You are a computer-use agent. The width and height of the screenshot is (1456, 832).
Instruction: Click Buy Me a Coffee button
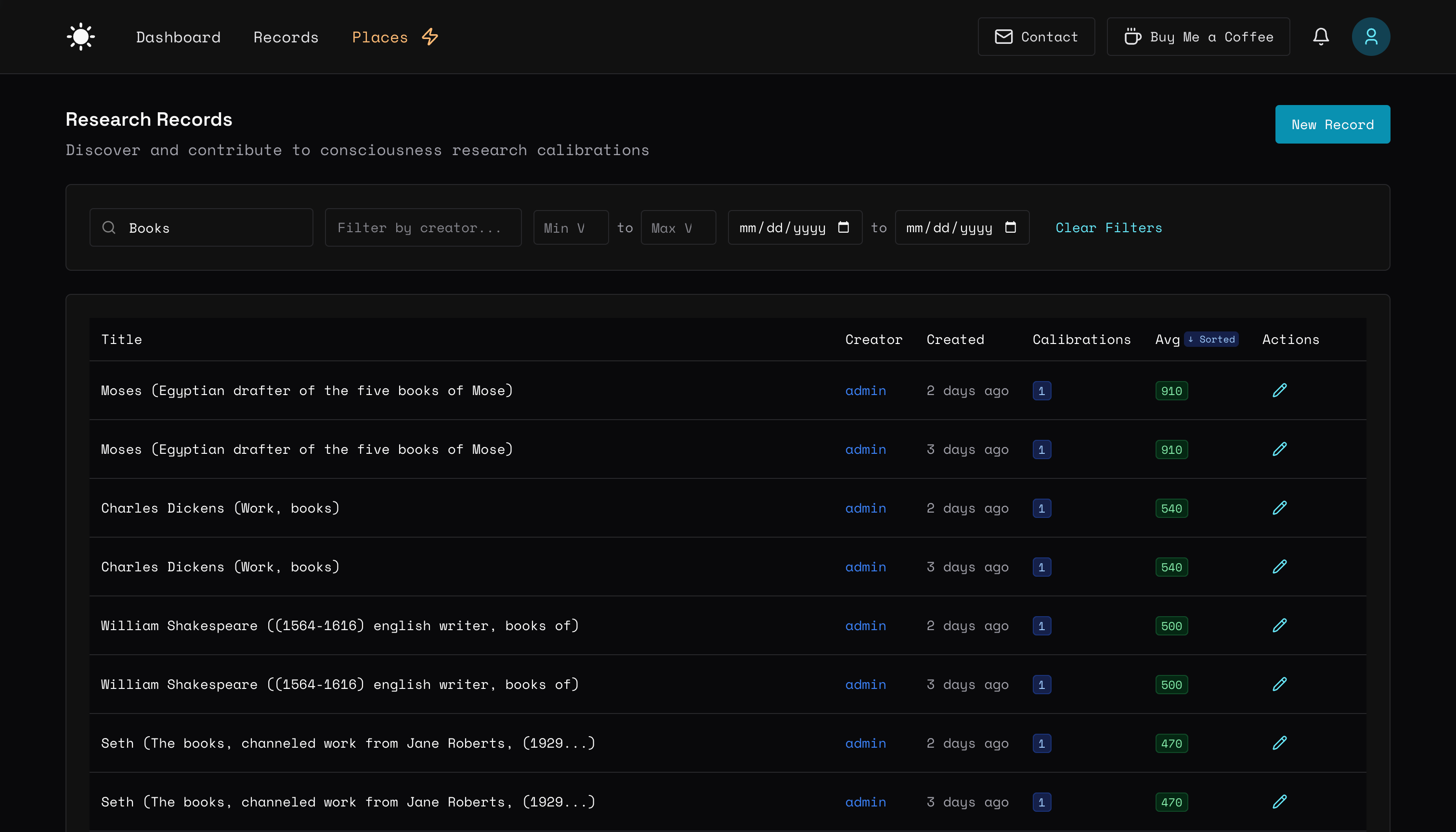1198,37
